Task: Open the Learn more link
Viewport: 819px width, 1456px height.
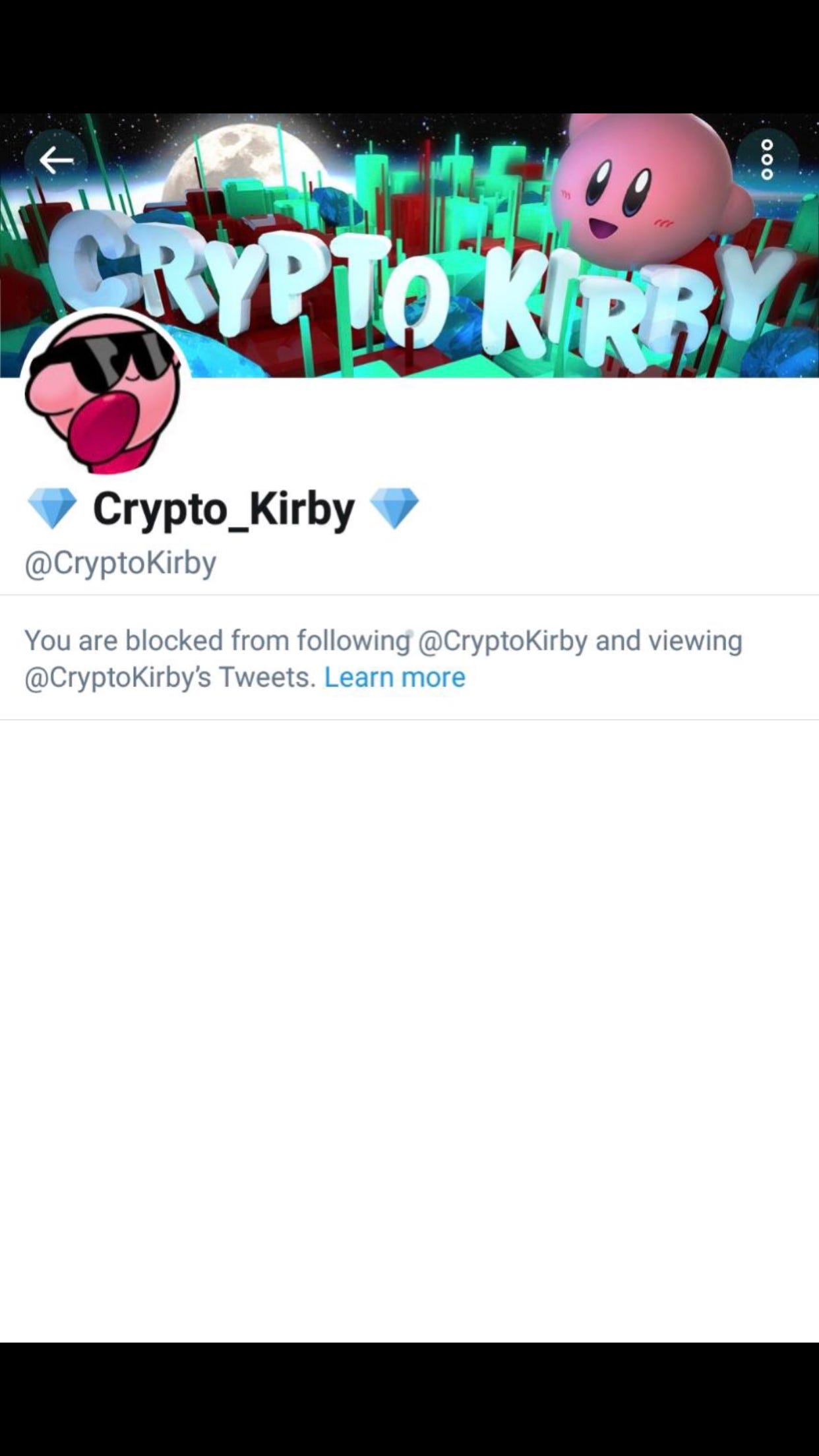Action: (394, 677)
